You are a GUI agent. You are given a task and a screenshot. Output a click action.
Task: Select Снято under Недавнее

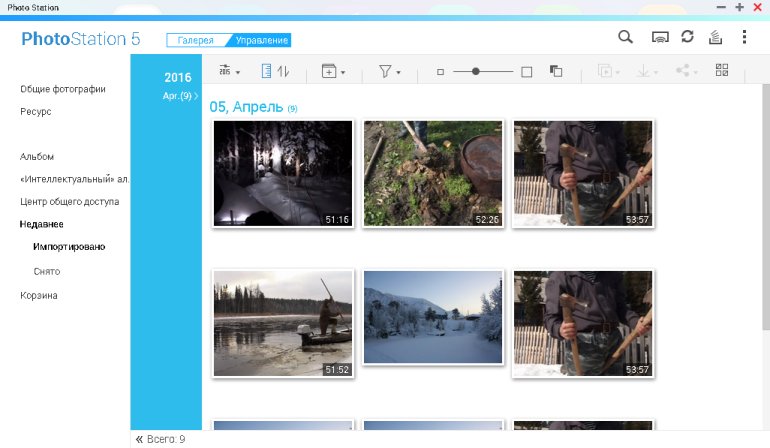47,271
